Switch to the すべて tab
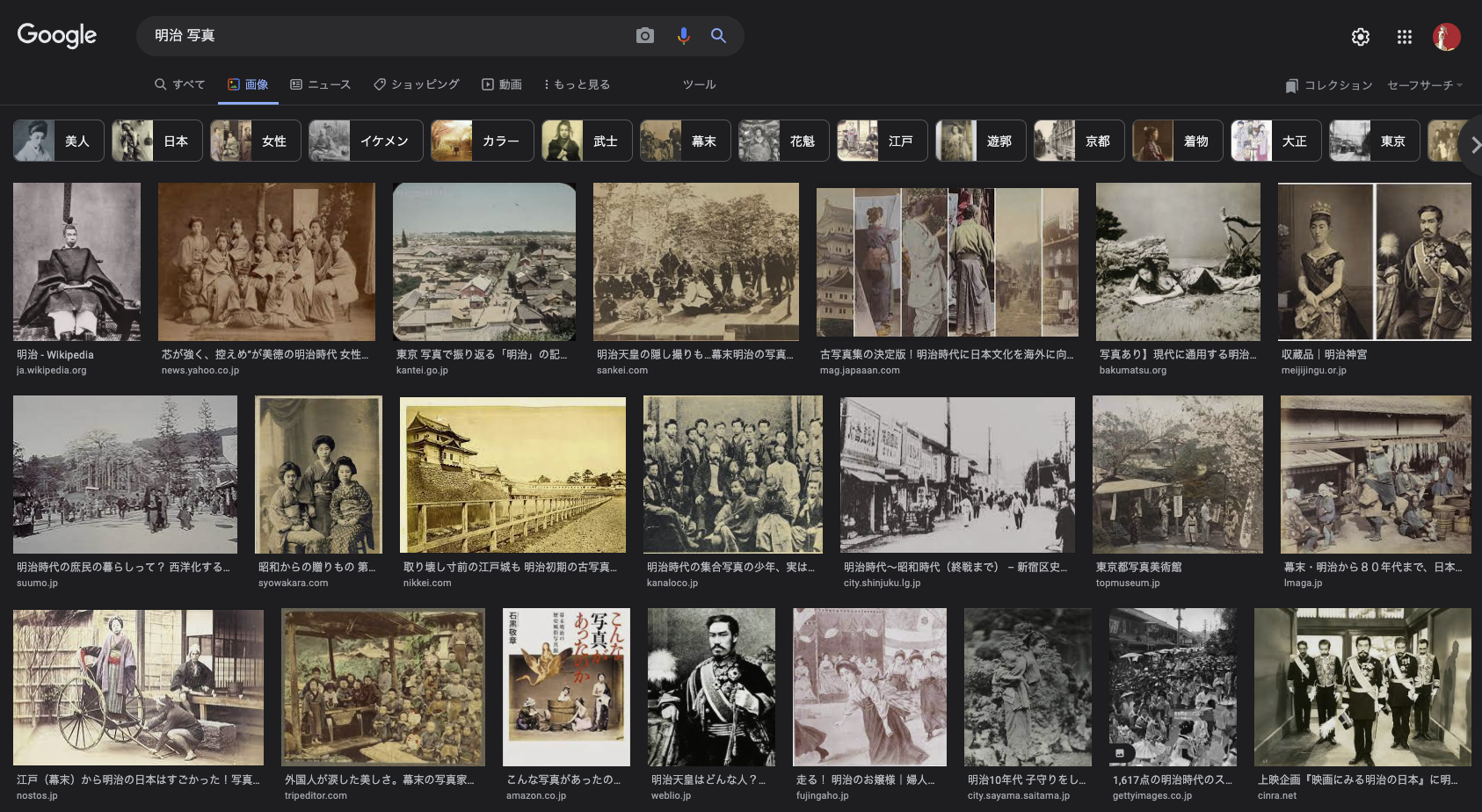This screenshot has width=1482, height=812. (x=180, y=84)
